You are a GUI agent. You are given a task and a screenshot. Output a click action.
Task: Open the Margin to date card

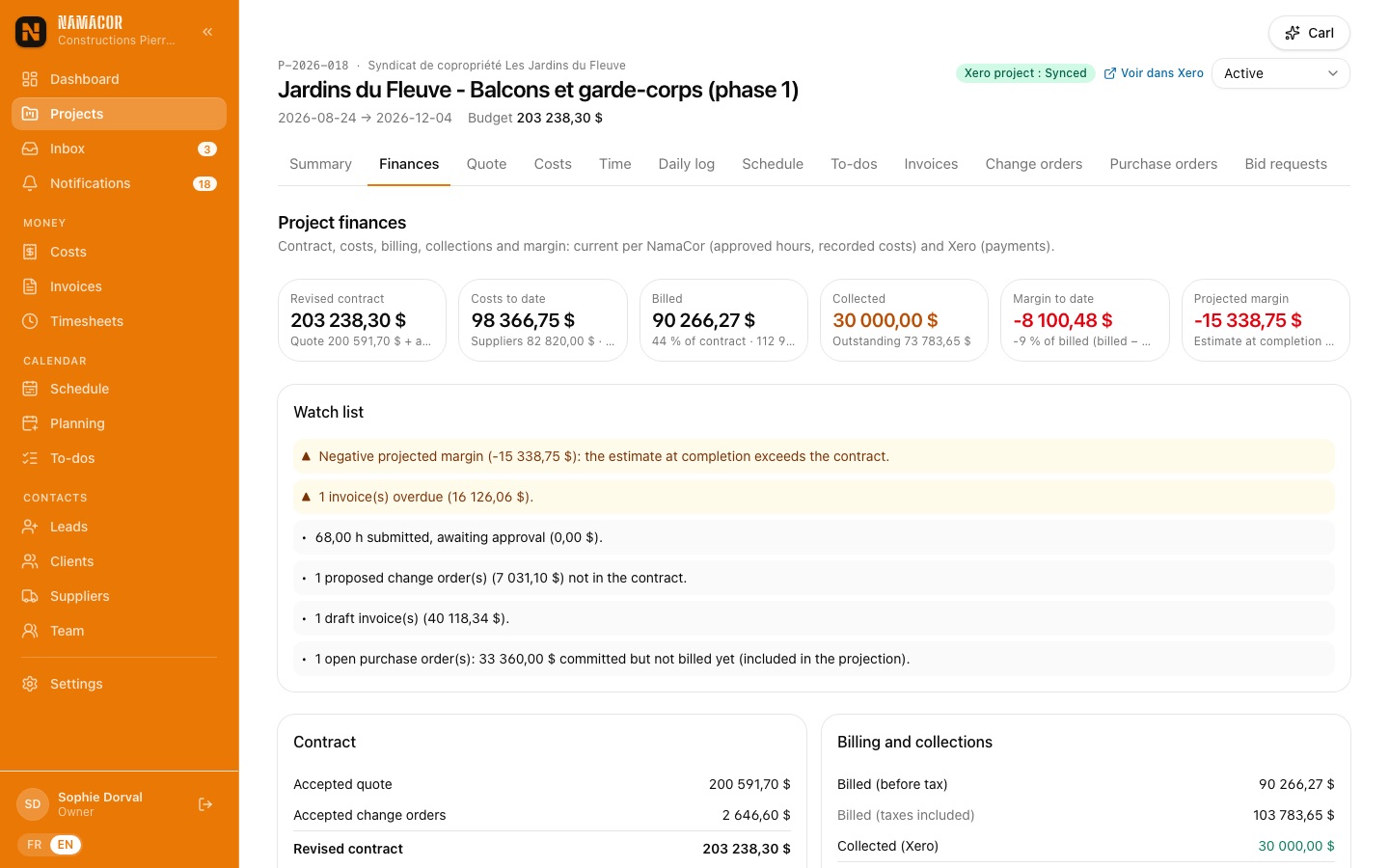click(x=1085, y=320)
